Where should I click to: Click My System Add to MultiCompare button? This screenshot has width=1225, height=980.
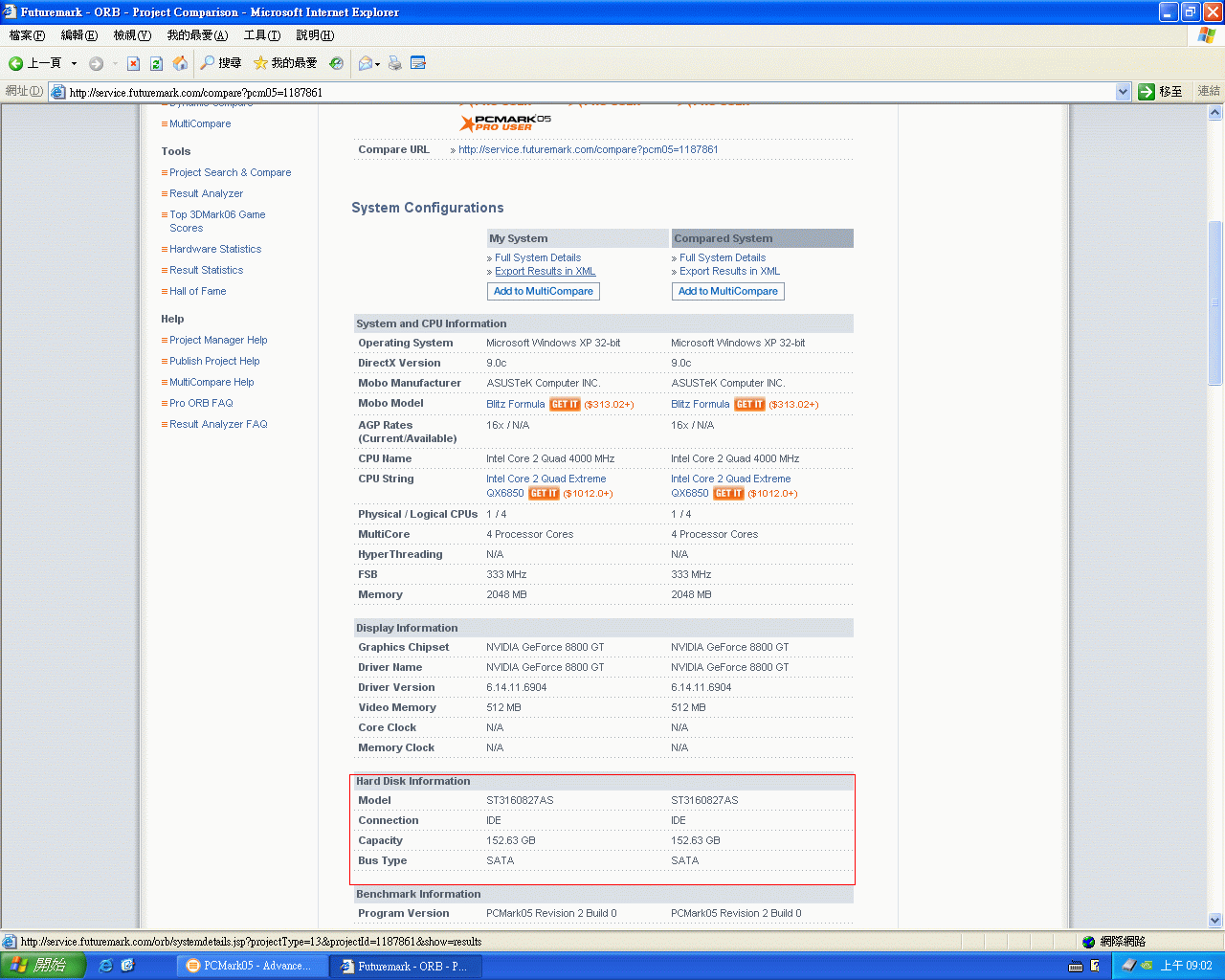click(x=544, y=291)
